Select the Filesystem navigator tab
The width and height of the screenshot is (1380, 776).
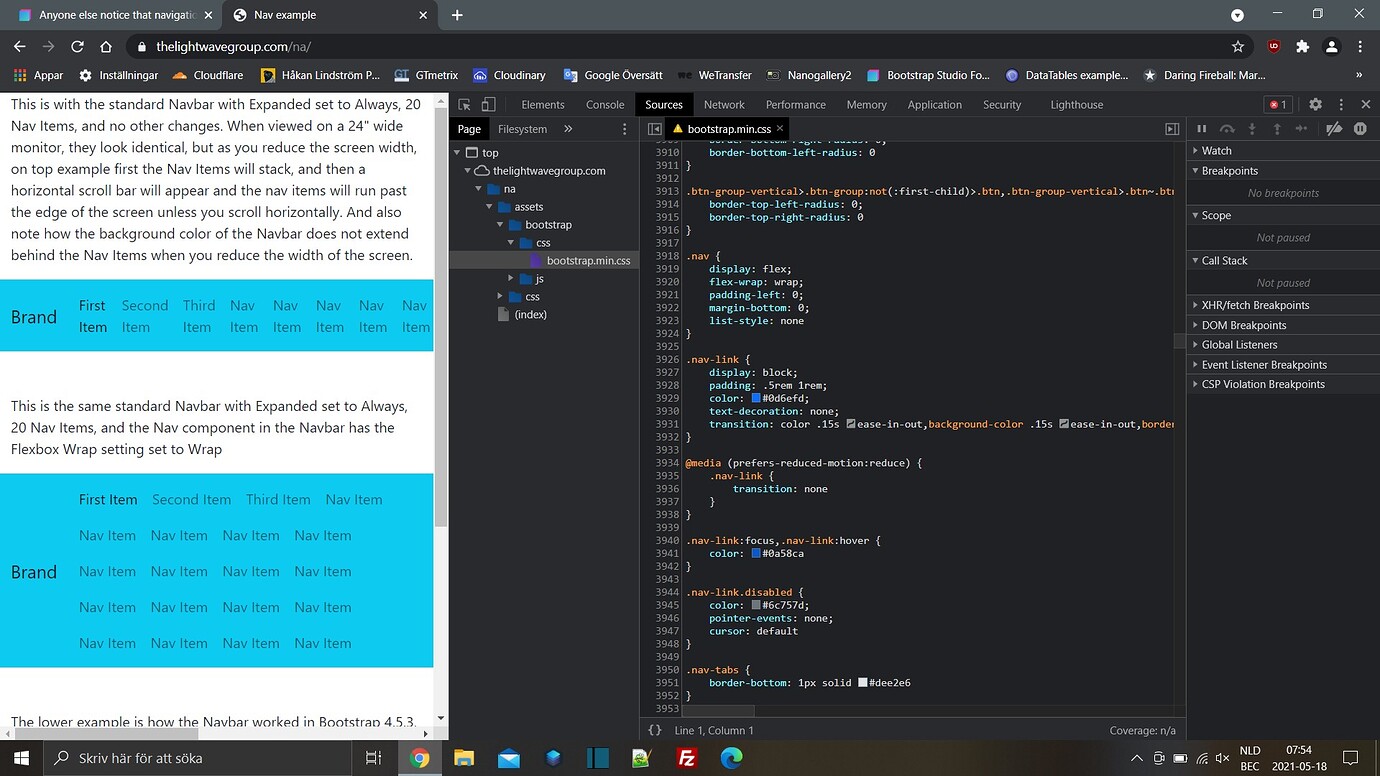tap(522, 129)
